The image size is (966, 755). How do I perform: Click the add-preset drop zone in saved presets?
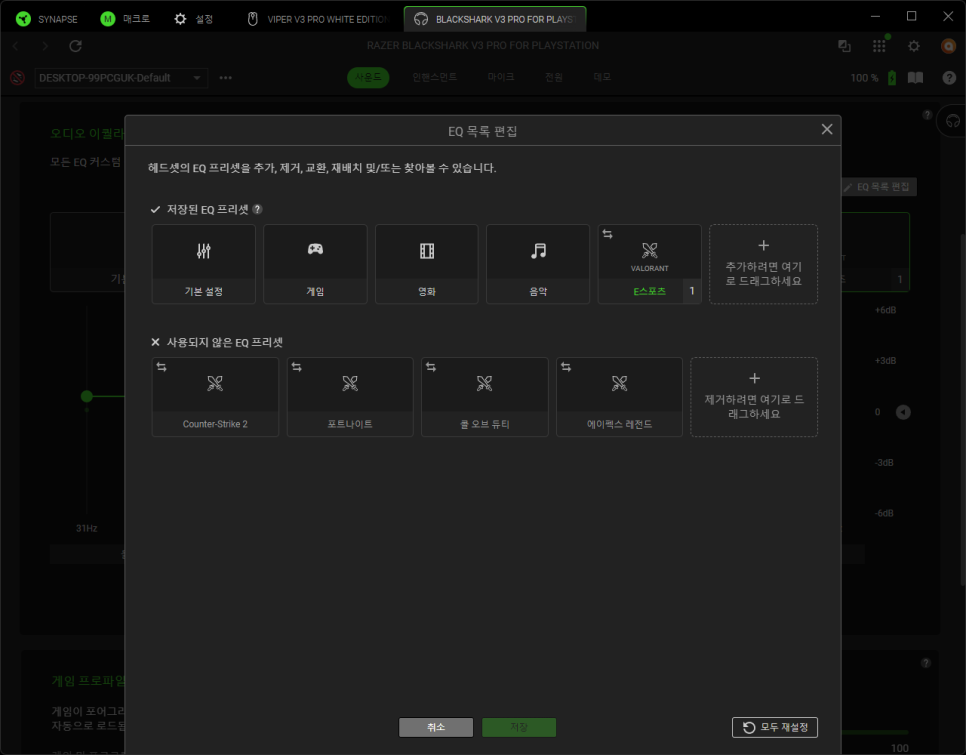coord(763,263)
